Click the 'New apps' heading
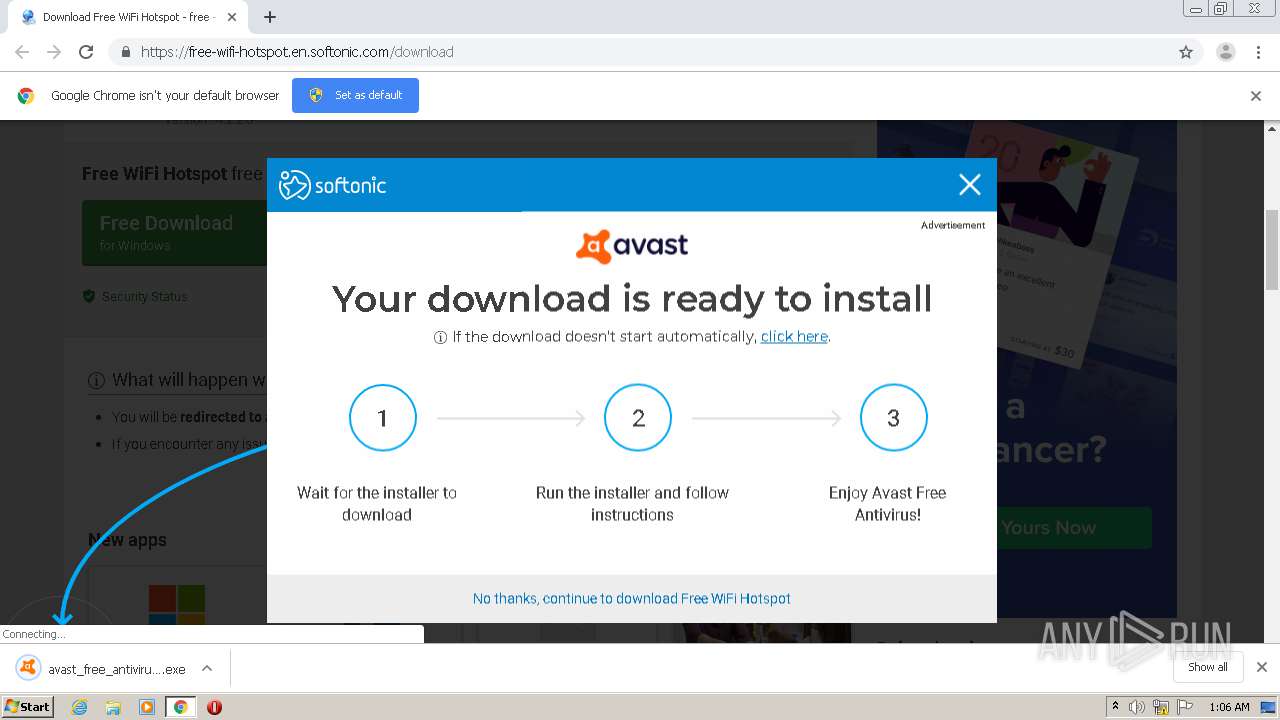 coord(127,540)
